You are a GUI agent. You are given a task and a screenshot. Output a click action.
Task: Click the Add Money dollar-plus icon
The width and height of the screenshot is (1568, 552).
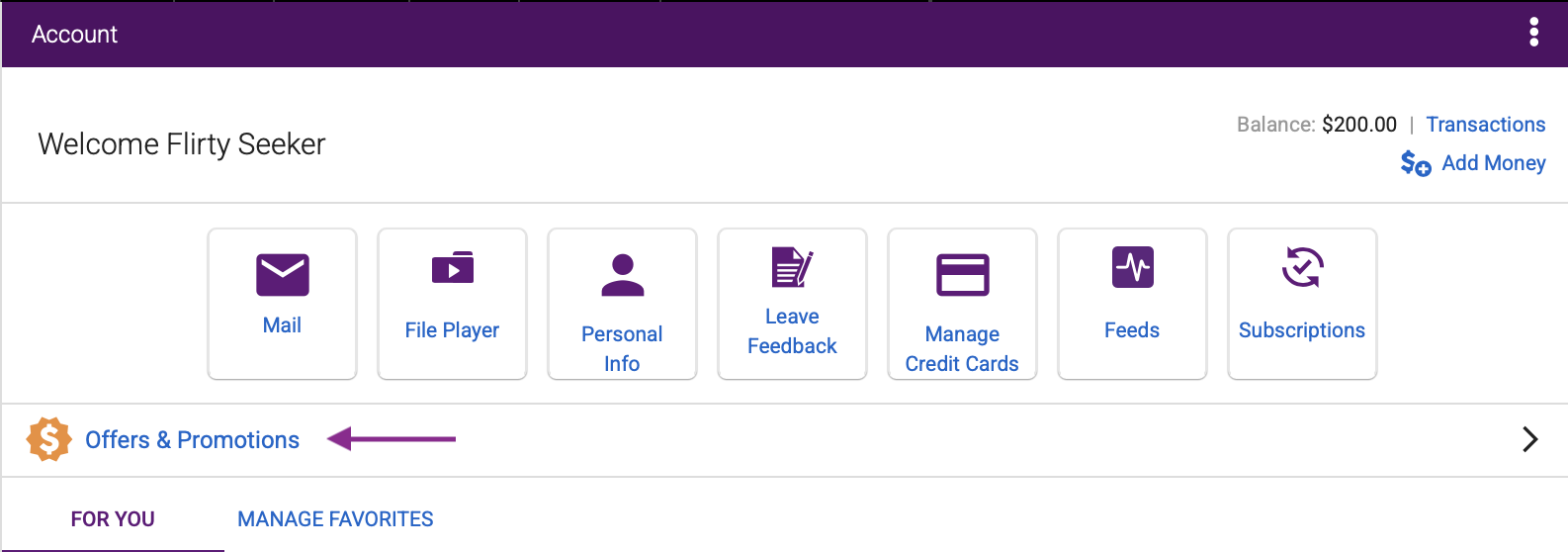1416,163
